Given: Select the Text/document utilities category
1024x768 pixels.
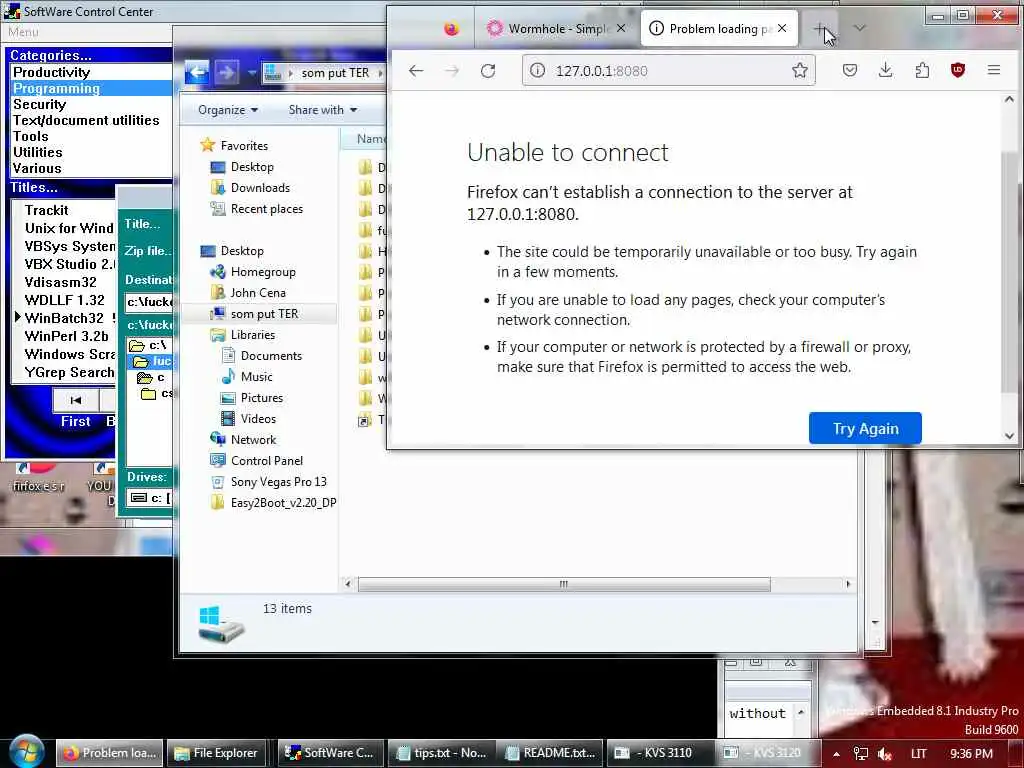Looking at the screenshot, I should pyautogui.click(x=91, y=120).
